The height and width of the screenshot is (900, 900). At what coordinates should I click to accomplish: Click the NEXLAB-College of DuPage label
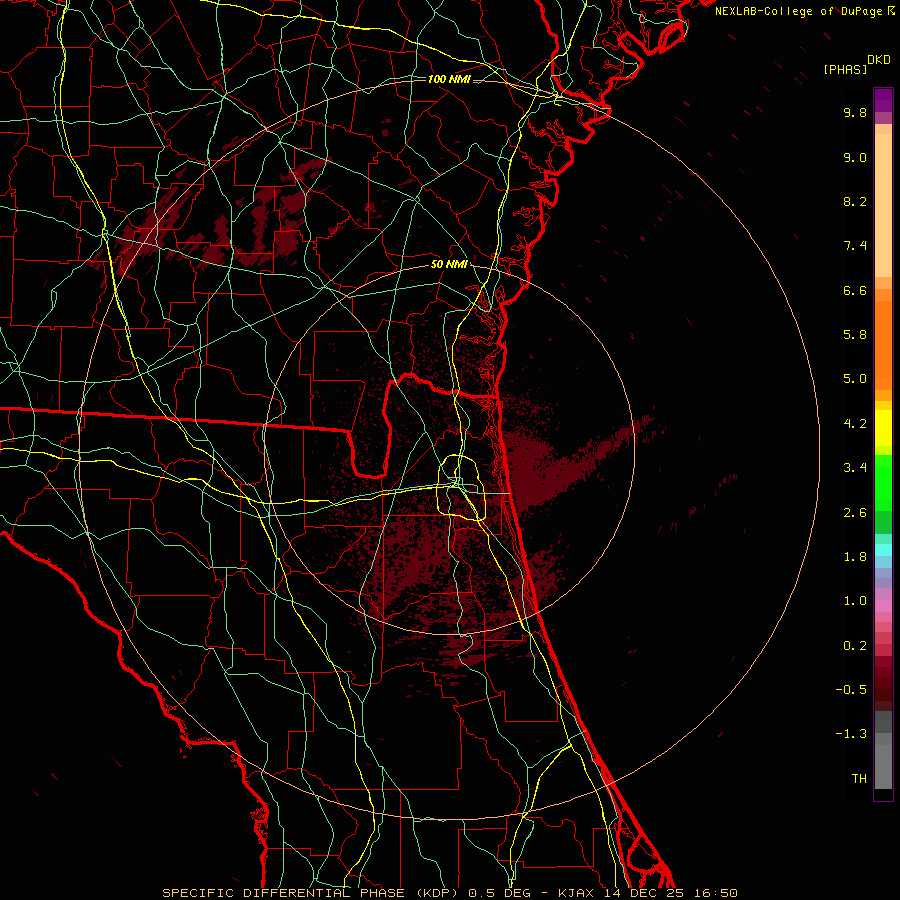pos(799,11)
